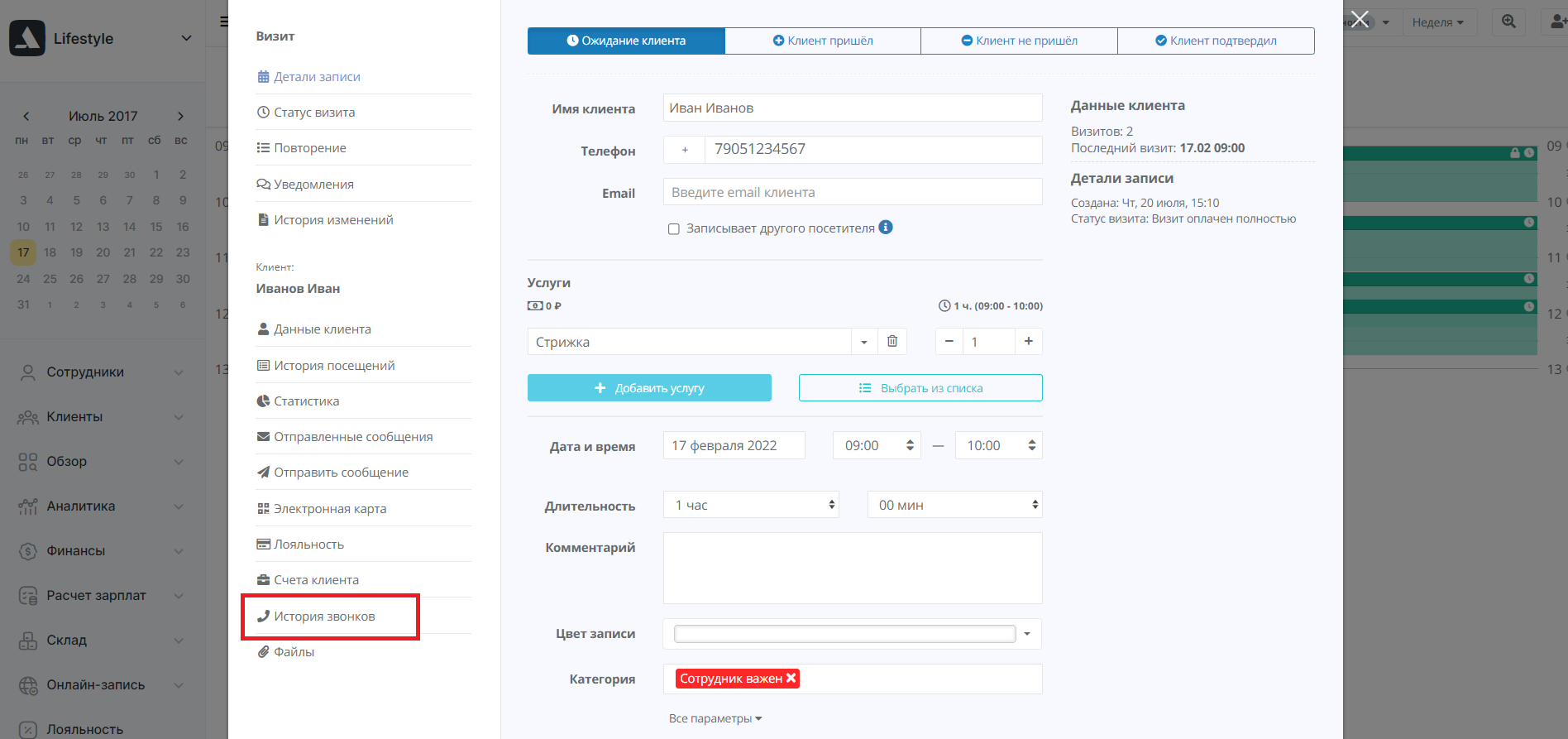Click the minus button for service quantity
The height and width of the screenshot is (739, 1568).
[949, 342]
